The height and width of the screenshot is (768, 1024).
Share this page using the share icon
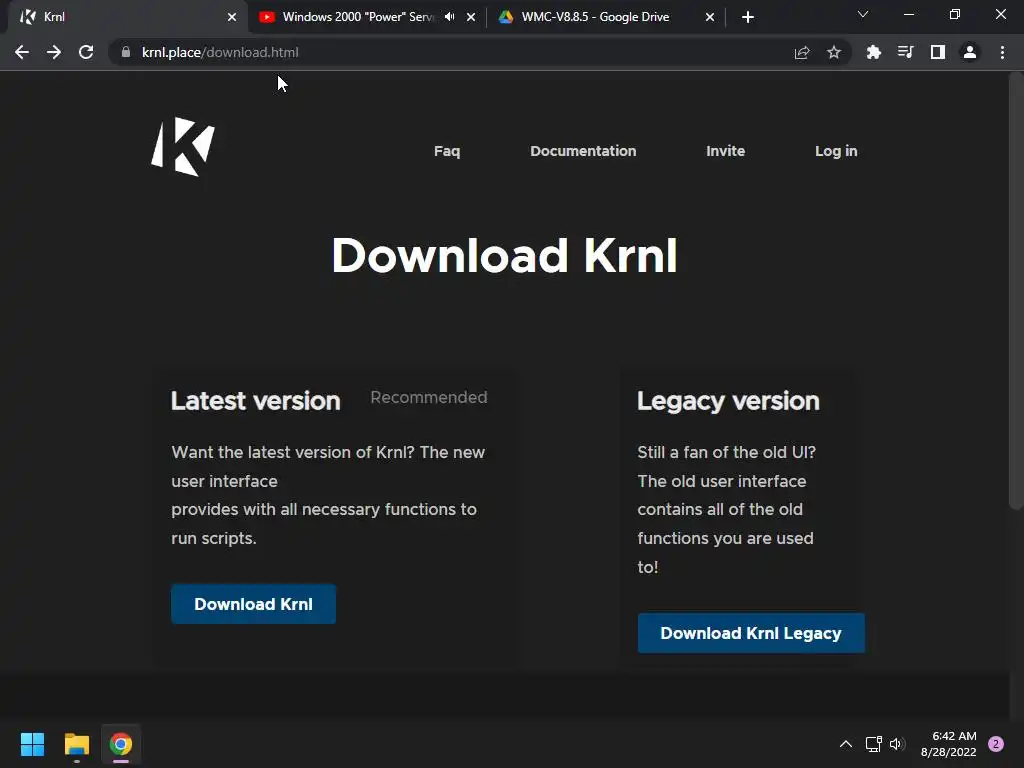point(802,52)
